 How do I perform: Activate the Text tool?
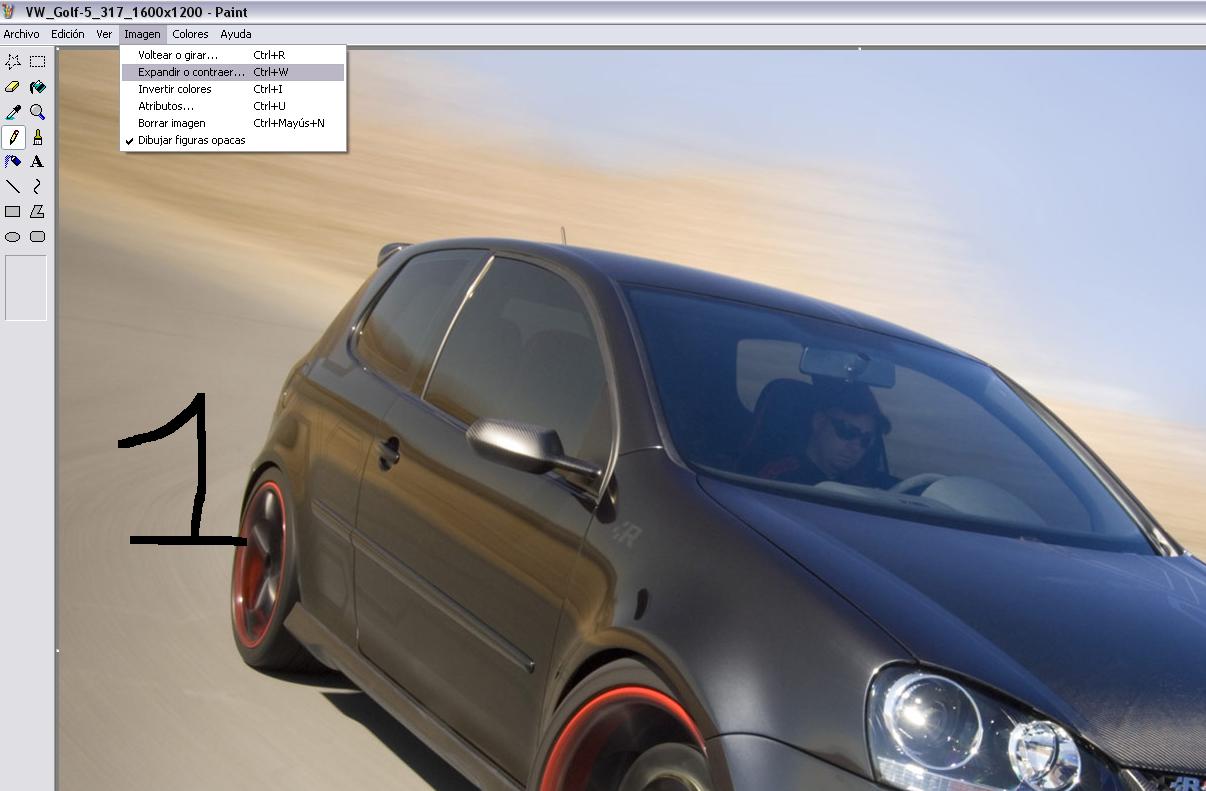click(x=37, y=161)
